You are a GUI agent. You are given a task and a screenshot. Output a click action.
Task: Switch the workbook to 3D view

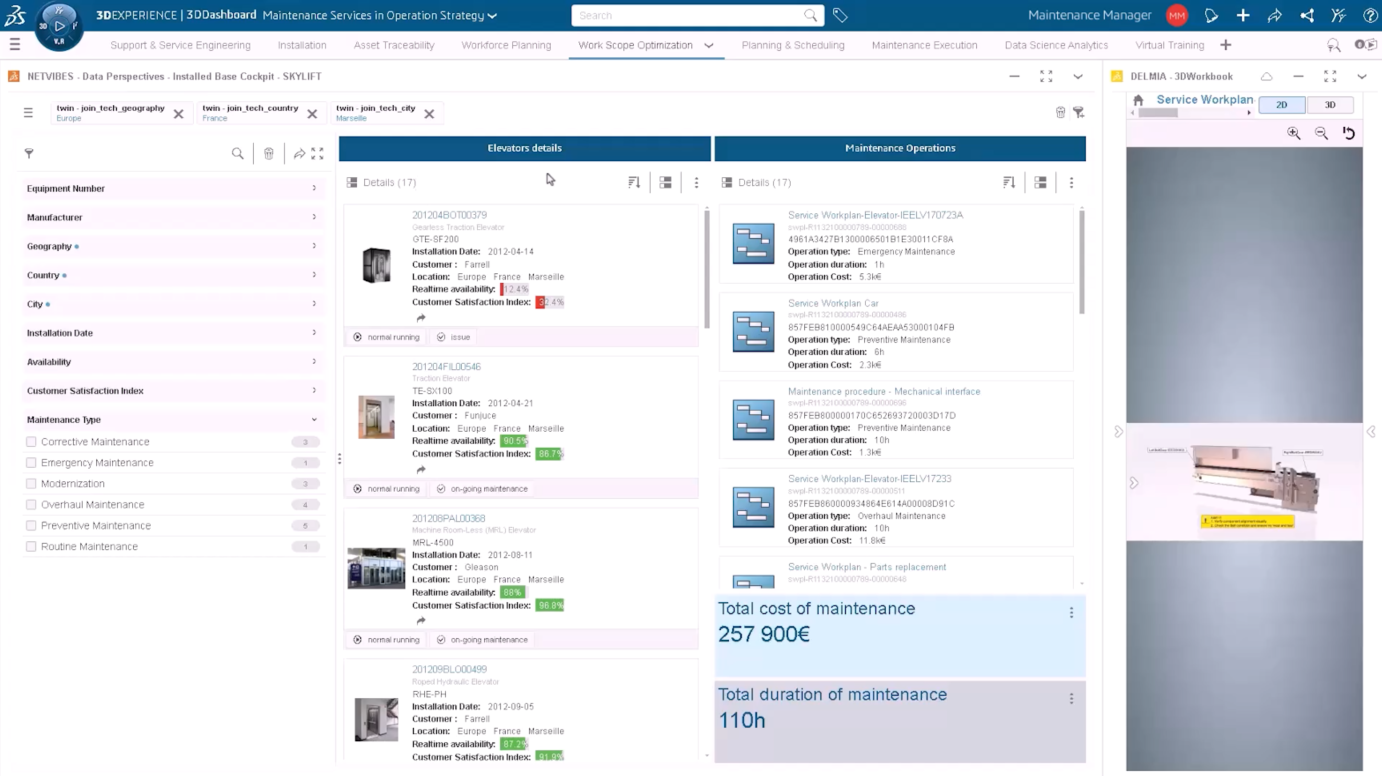(x=1329, y=105)
